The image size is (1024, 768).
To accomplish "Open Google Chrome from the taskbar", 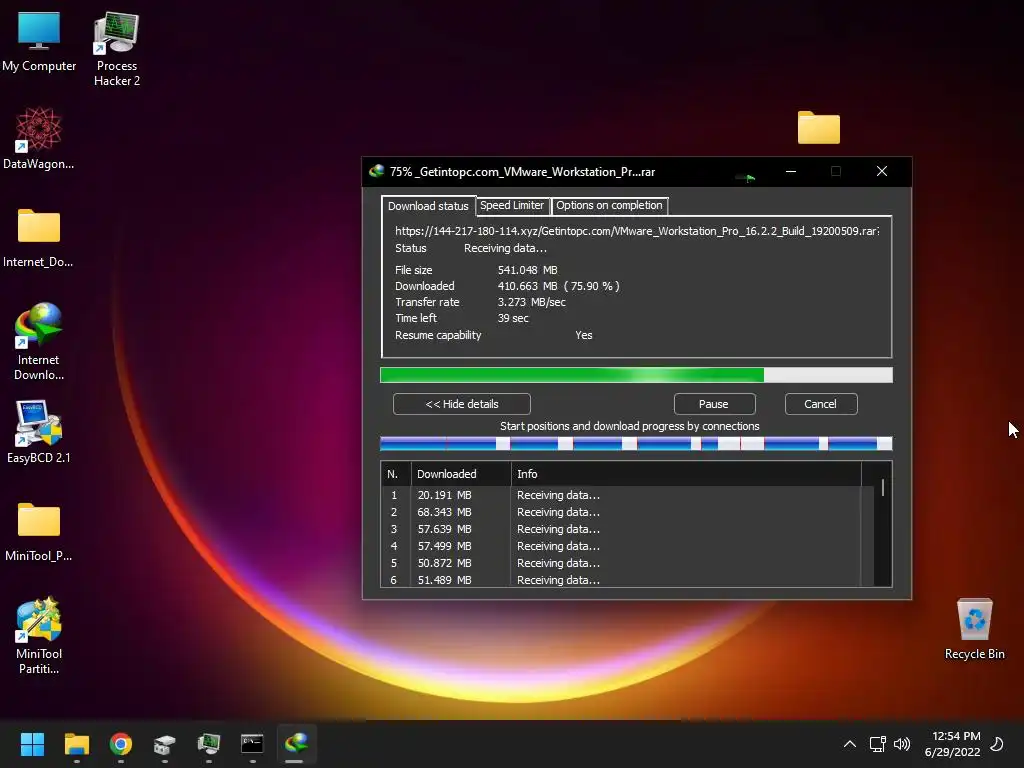I will [121, 744].
